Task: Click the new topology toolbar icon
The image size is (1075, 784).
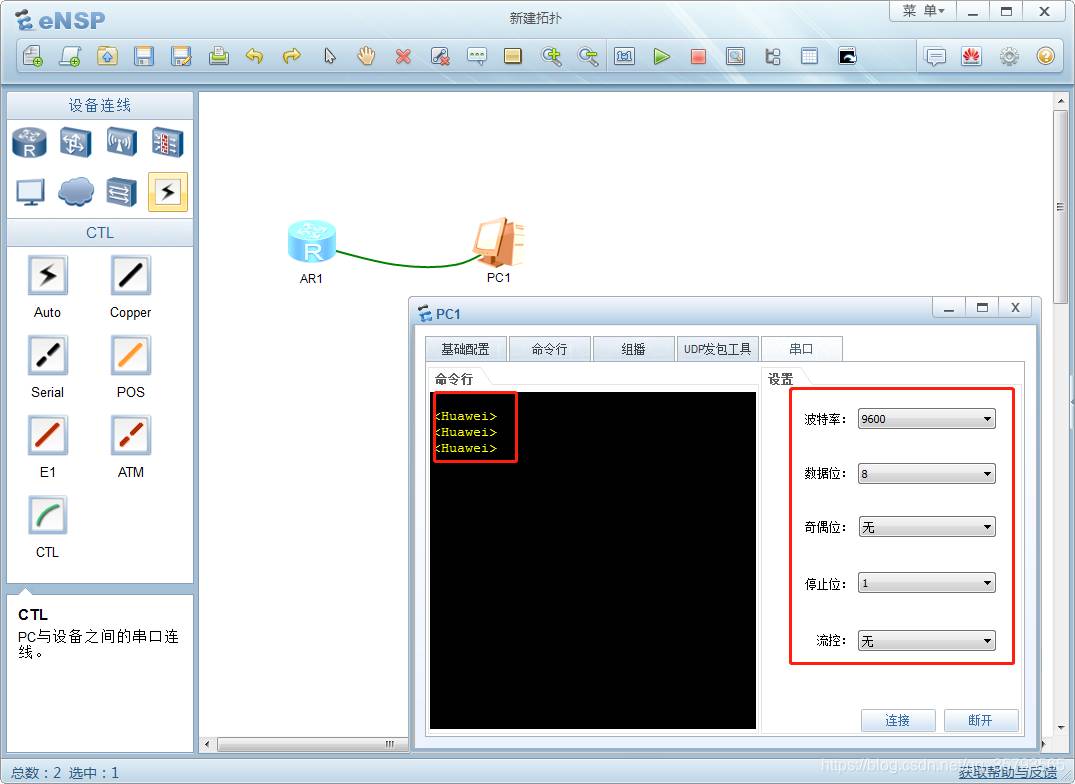Action: click(33, 56)
